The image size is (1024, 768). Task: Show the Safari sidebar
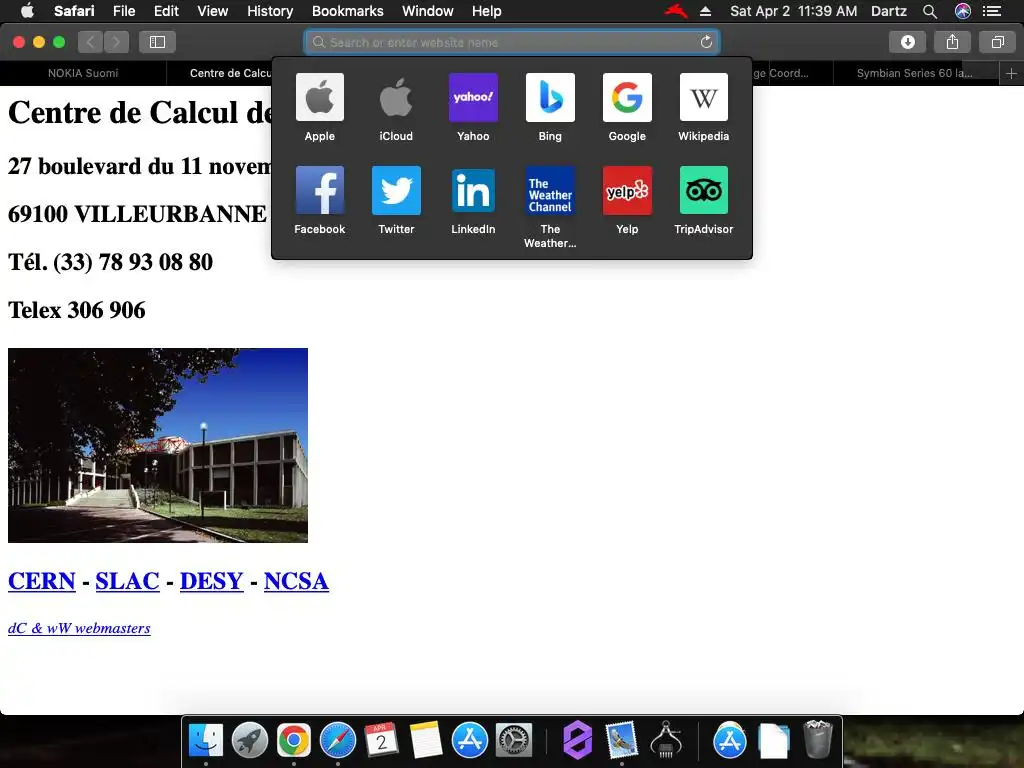157,42
